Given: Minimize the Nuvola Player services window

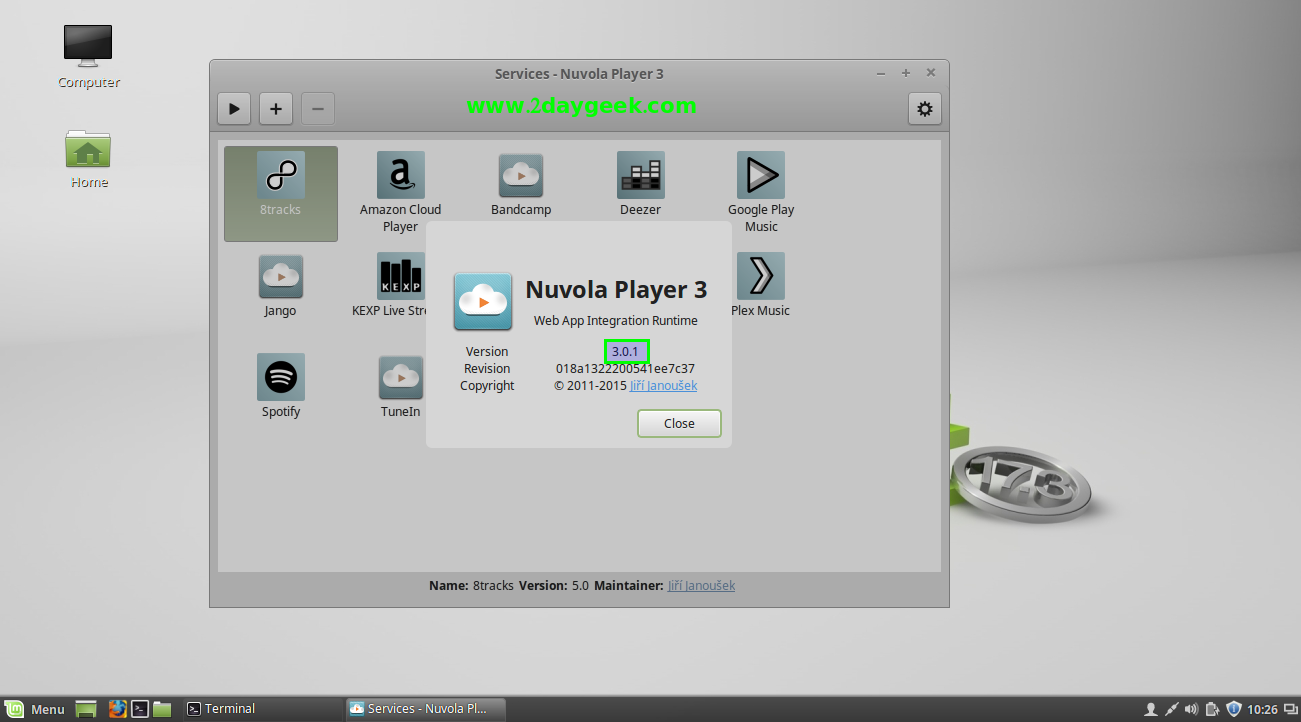Looking at the screenshot, I should 881,73.
